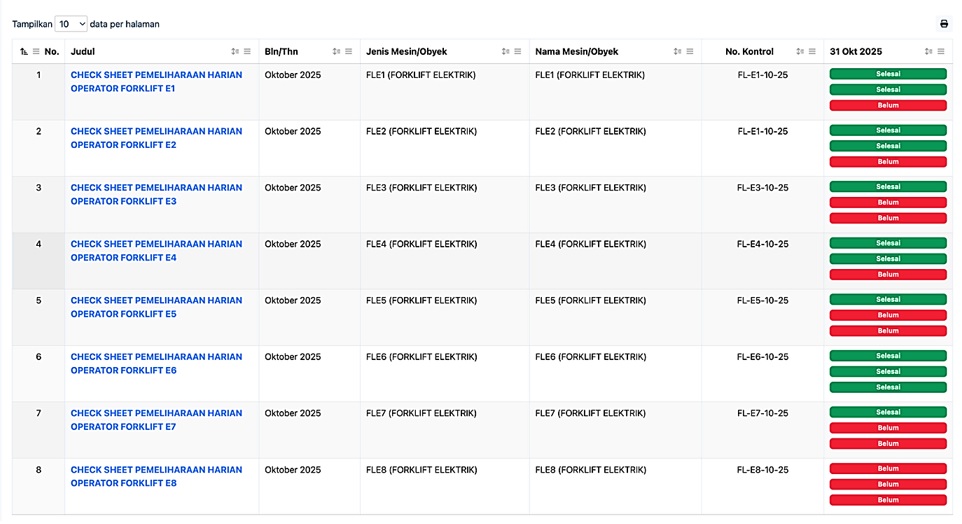Open Check Sheet Operator Forklift E8 link

pyautogui.click(x=156, y=476)
